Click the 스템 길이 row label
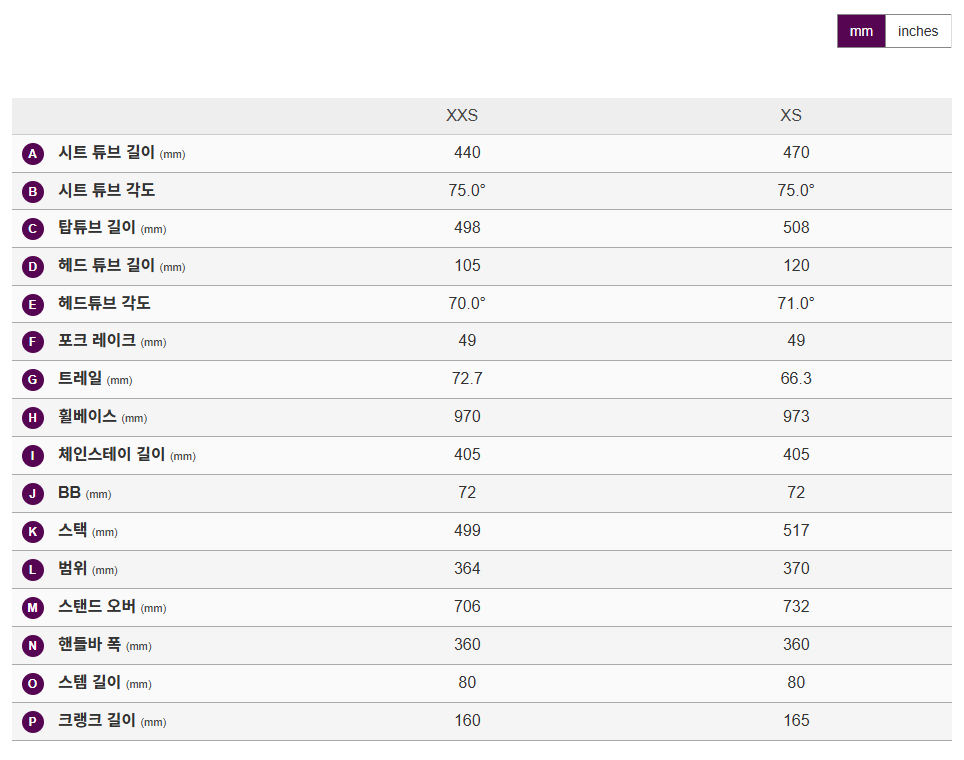Screen dimensions: 964x760 click(90, 683)
